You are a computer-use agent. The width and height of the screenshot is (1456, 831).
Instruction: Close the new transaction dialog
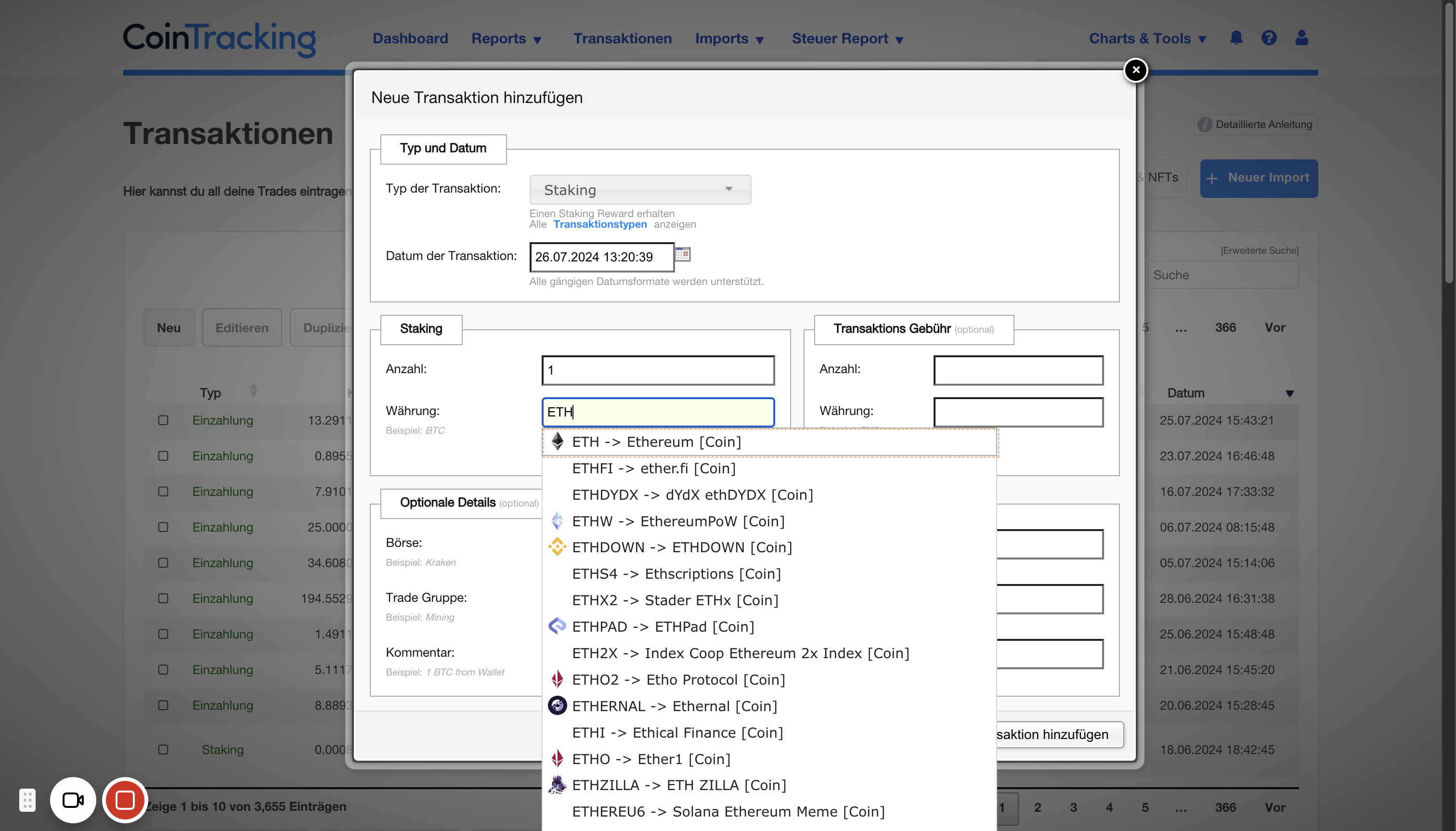[1136, 70]
